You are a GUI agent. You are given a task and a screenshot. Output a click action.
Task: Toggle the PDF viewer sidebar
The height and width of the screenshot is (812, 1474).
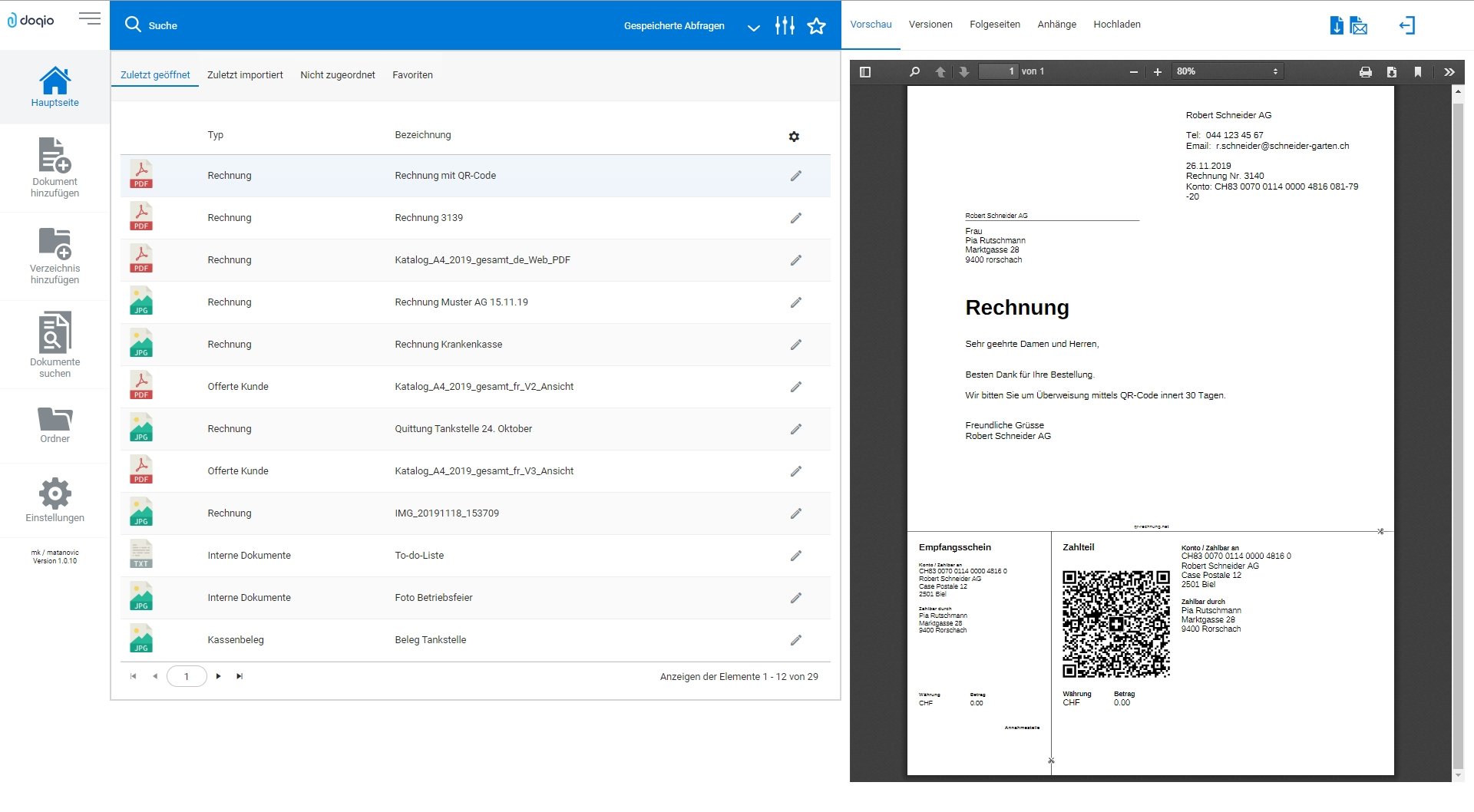[865, 71]
